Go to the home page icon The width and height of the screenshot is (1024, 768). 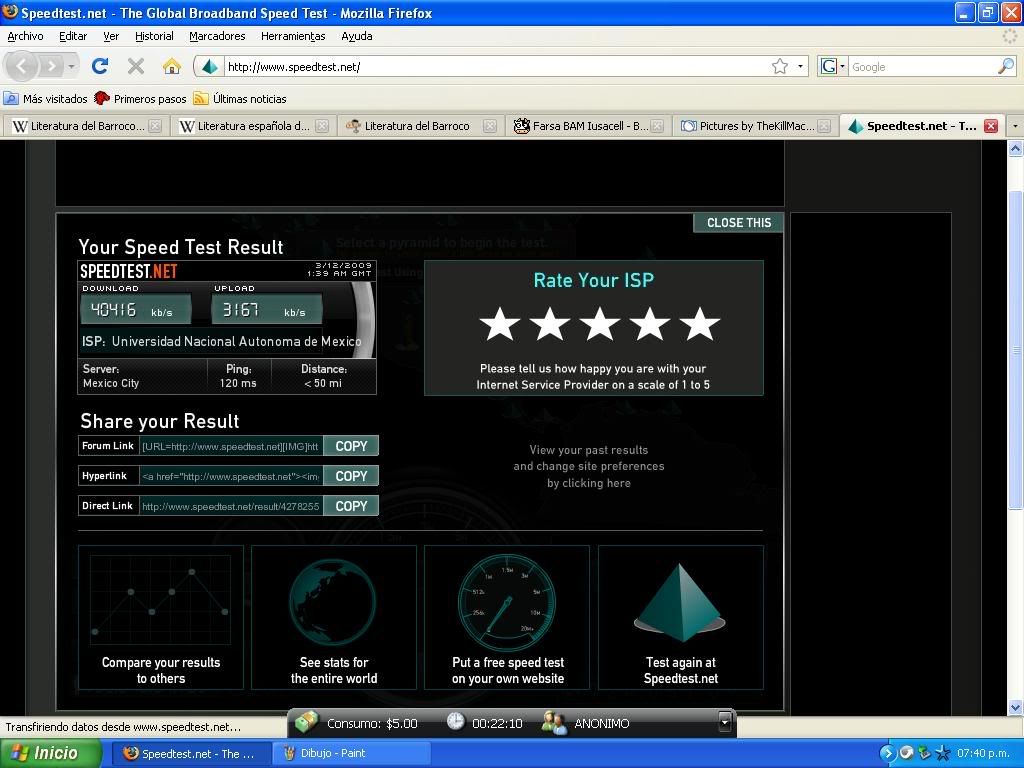tap(172, 66)
